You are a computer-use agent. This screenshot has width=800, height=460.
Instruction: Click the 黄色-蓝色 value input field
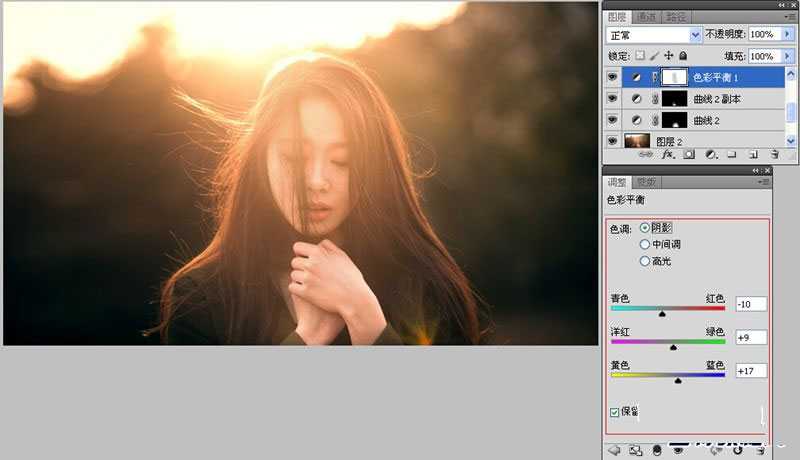[751, 371]
